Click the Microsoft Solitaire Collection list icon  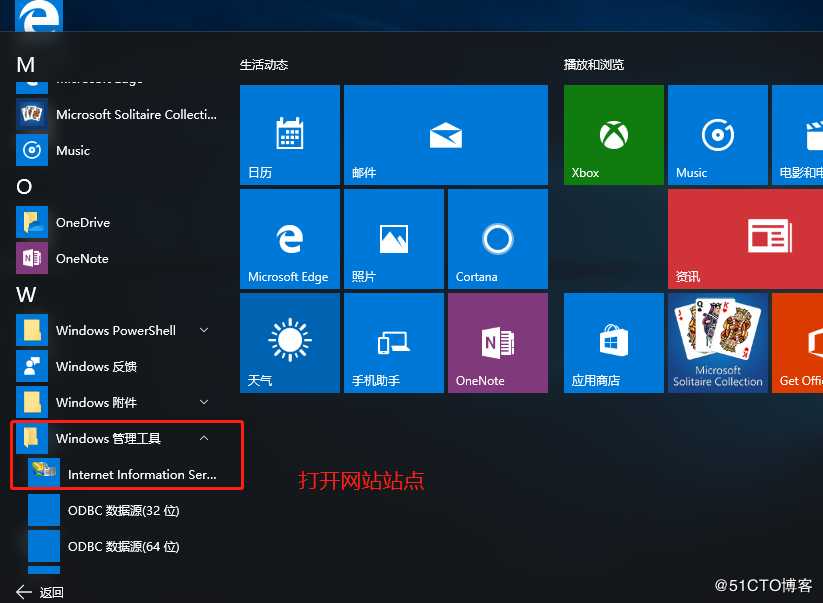click(x=32, y=114)
